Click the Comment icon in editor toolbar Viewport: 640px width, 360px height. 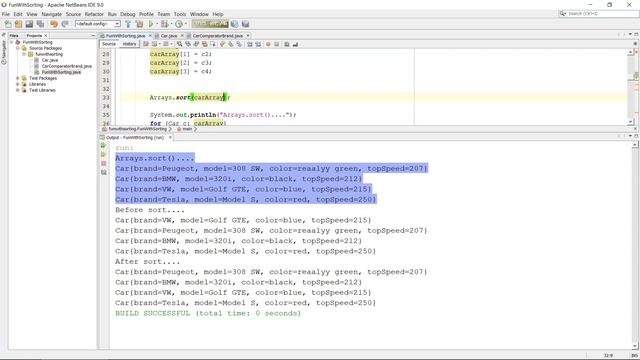[287, 44]
